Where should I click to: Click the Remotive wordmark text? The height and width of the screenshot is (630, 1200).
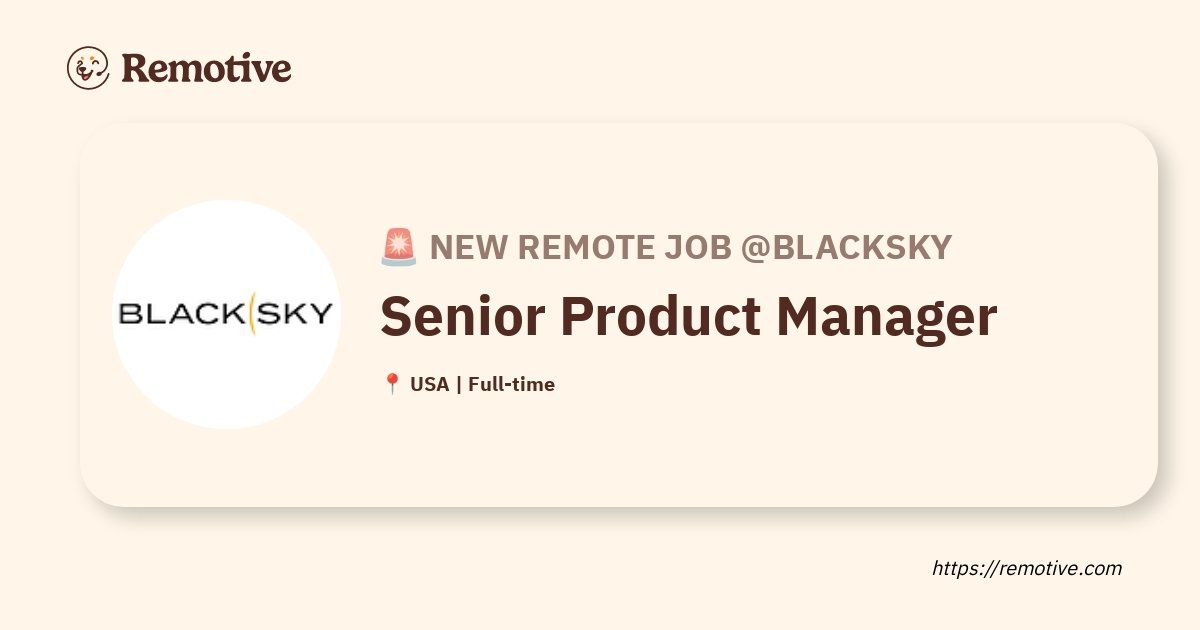coord(206,68)
